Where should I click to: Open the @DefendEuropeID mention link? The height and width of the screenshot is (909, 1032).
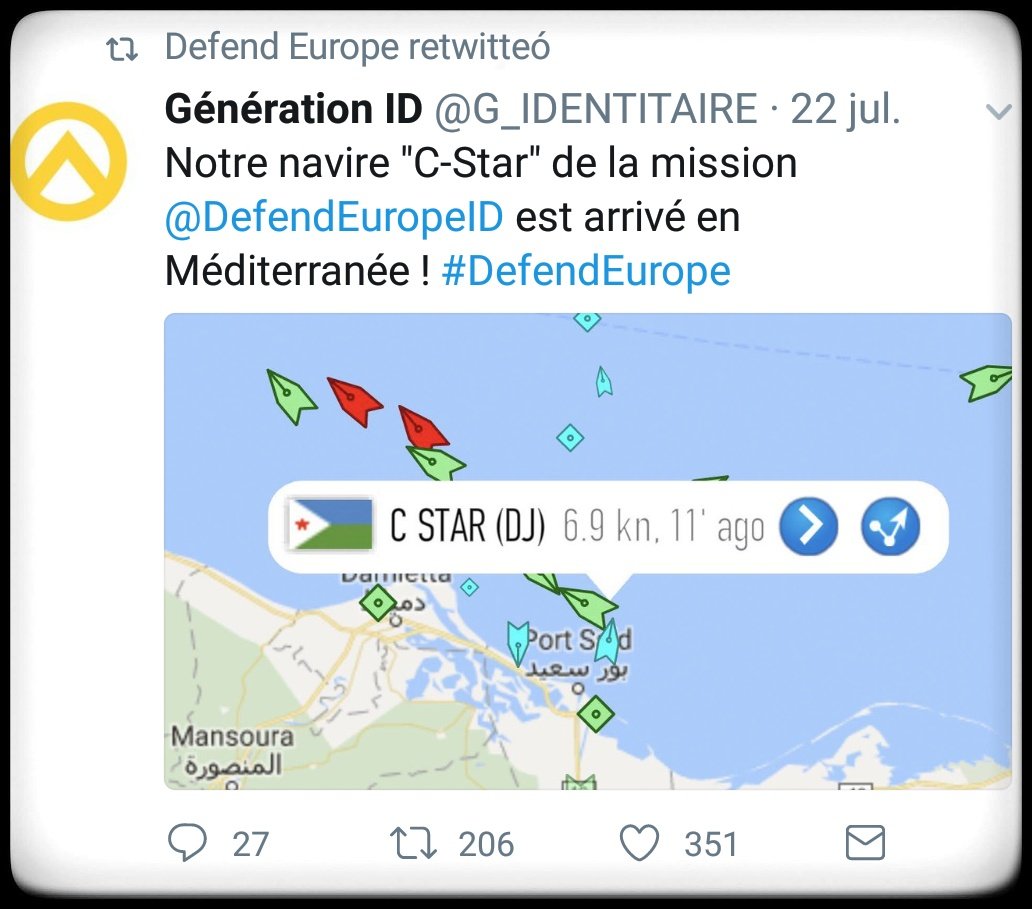coord(333,217)
